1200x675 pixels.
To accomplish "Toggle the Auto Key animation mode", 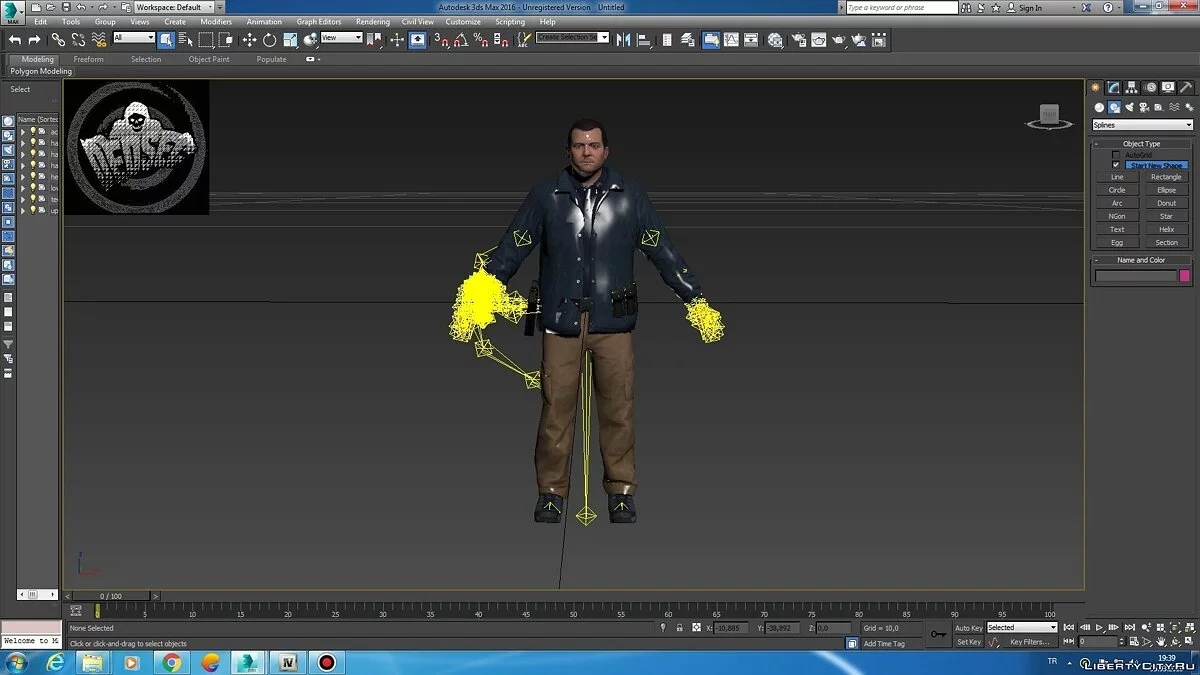I will coord(968,628).
